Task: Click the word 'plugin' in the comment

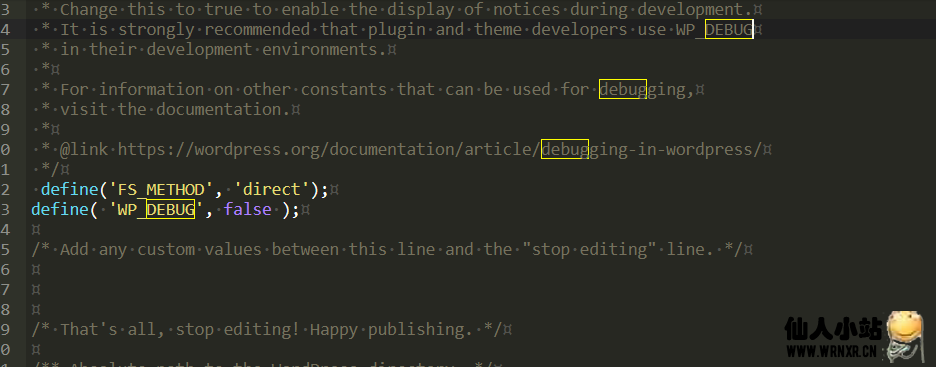Action: click(x=397, y=29)
